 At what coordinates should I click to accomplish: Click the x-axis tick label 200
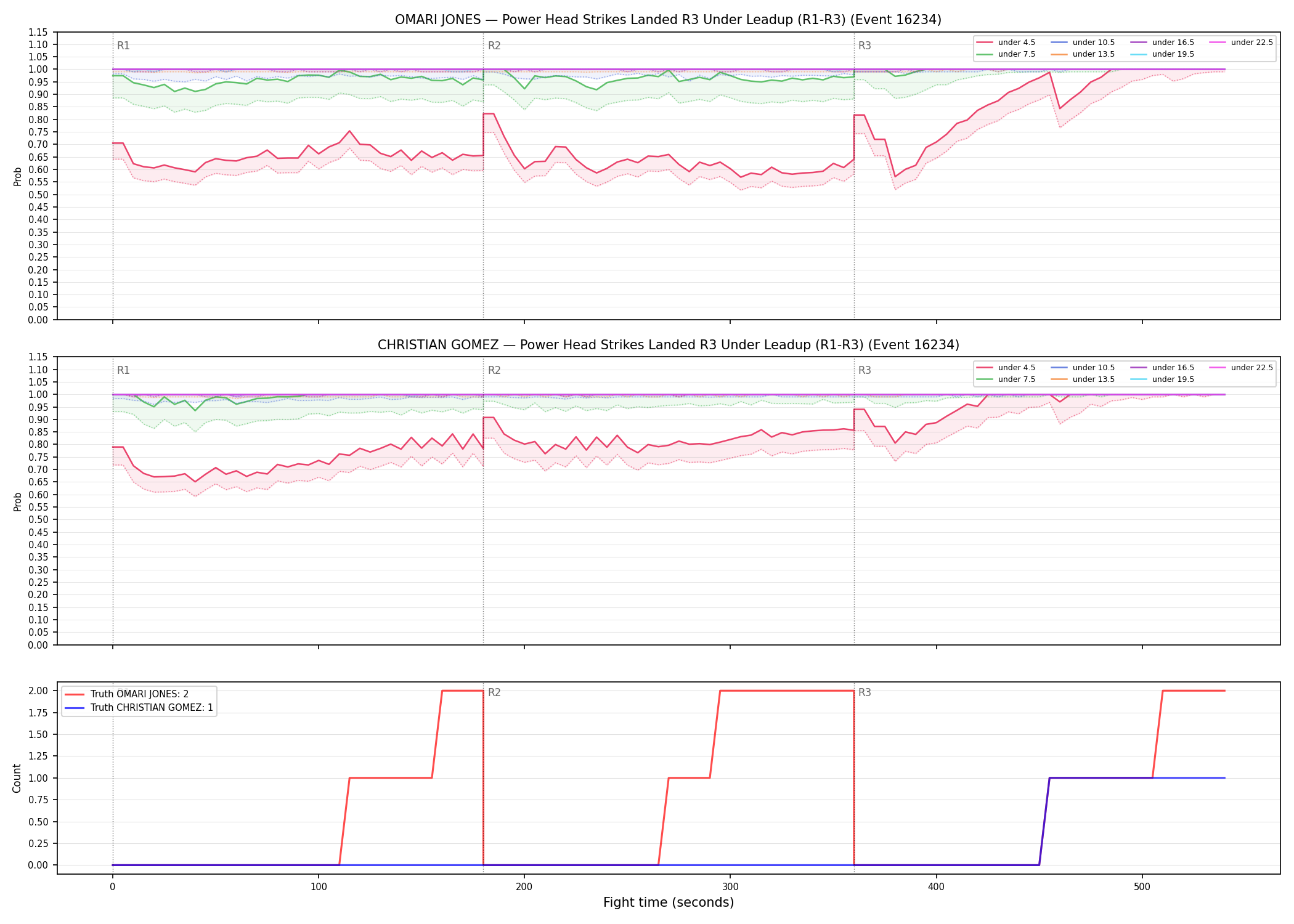(524, 887)
